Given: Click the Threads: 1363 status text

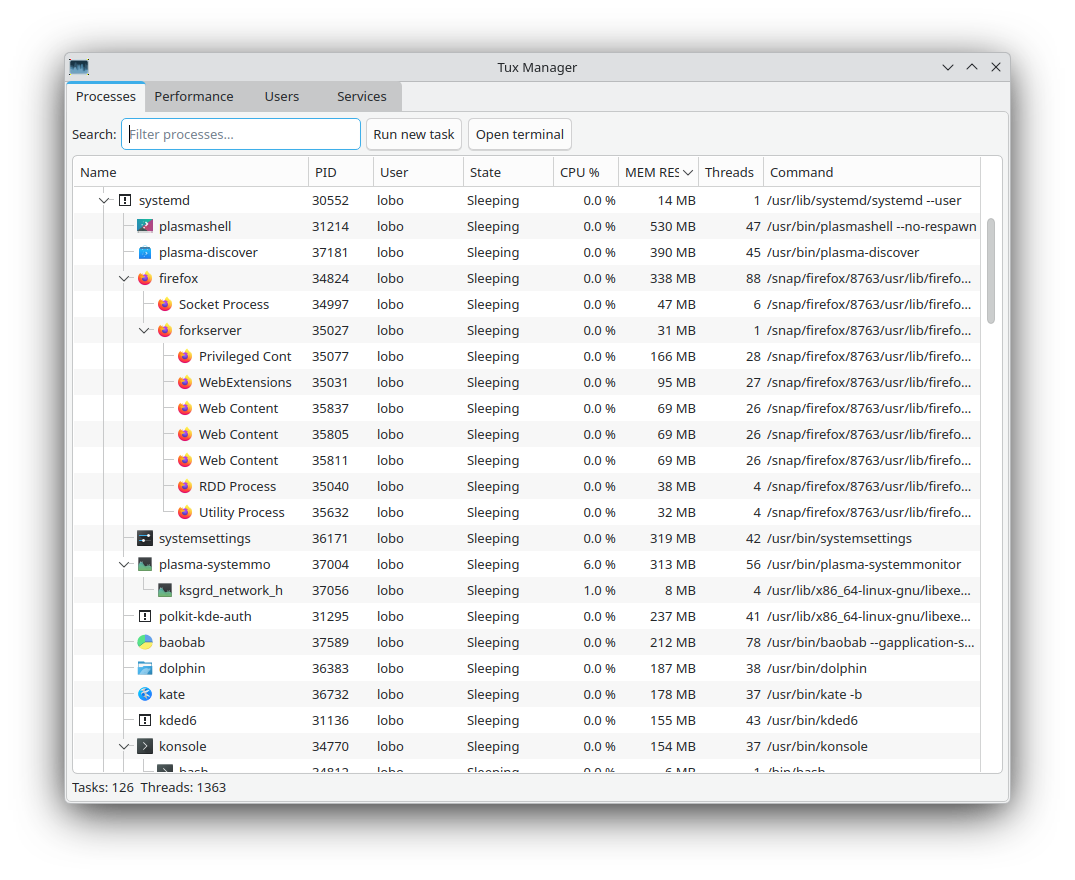Looking at the screenshot, I should (183, 787).
